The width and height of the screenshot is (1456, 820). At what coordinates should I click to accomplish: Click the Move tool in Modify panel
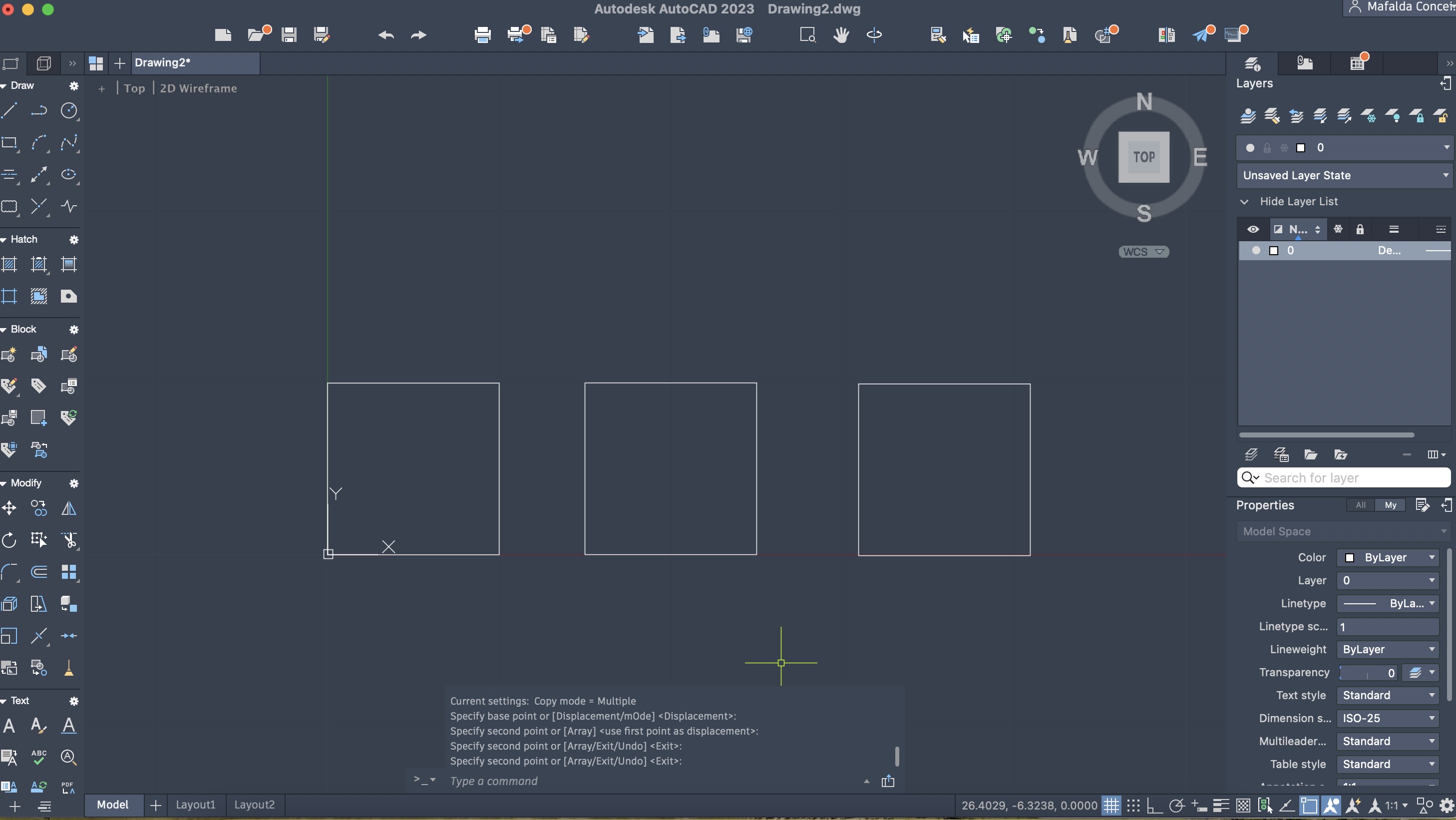pos(9,508)
